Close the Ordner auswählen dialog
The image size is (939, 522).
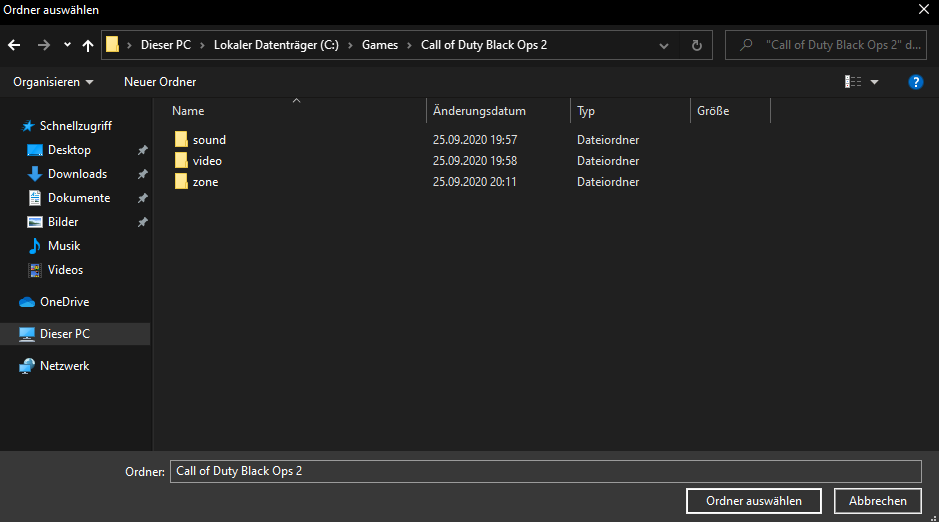924,10
